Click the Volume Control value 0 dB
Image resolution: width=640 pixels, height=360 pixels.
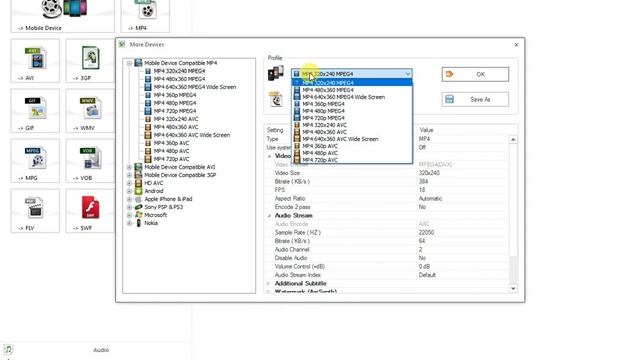click(424, 267)
